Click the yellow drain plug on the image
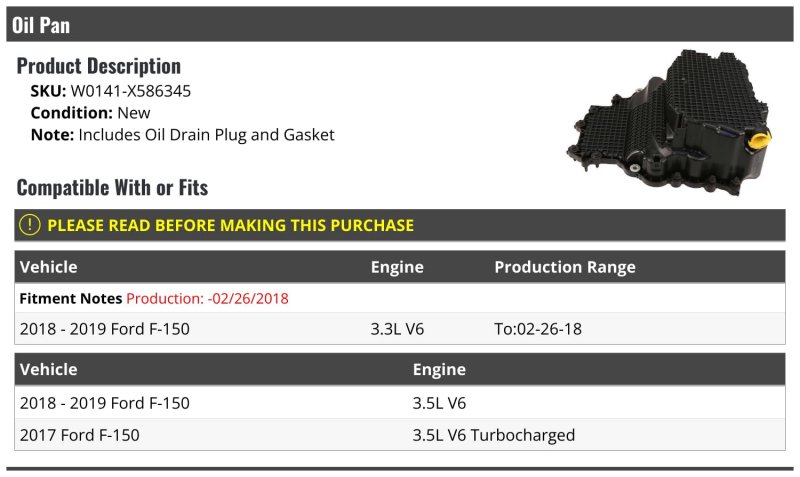Screen dimensions: 800x477 click(761, 139)
